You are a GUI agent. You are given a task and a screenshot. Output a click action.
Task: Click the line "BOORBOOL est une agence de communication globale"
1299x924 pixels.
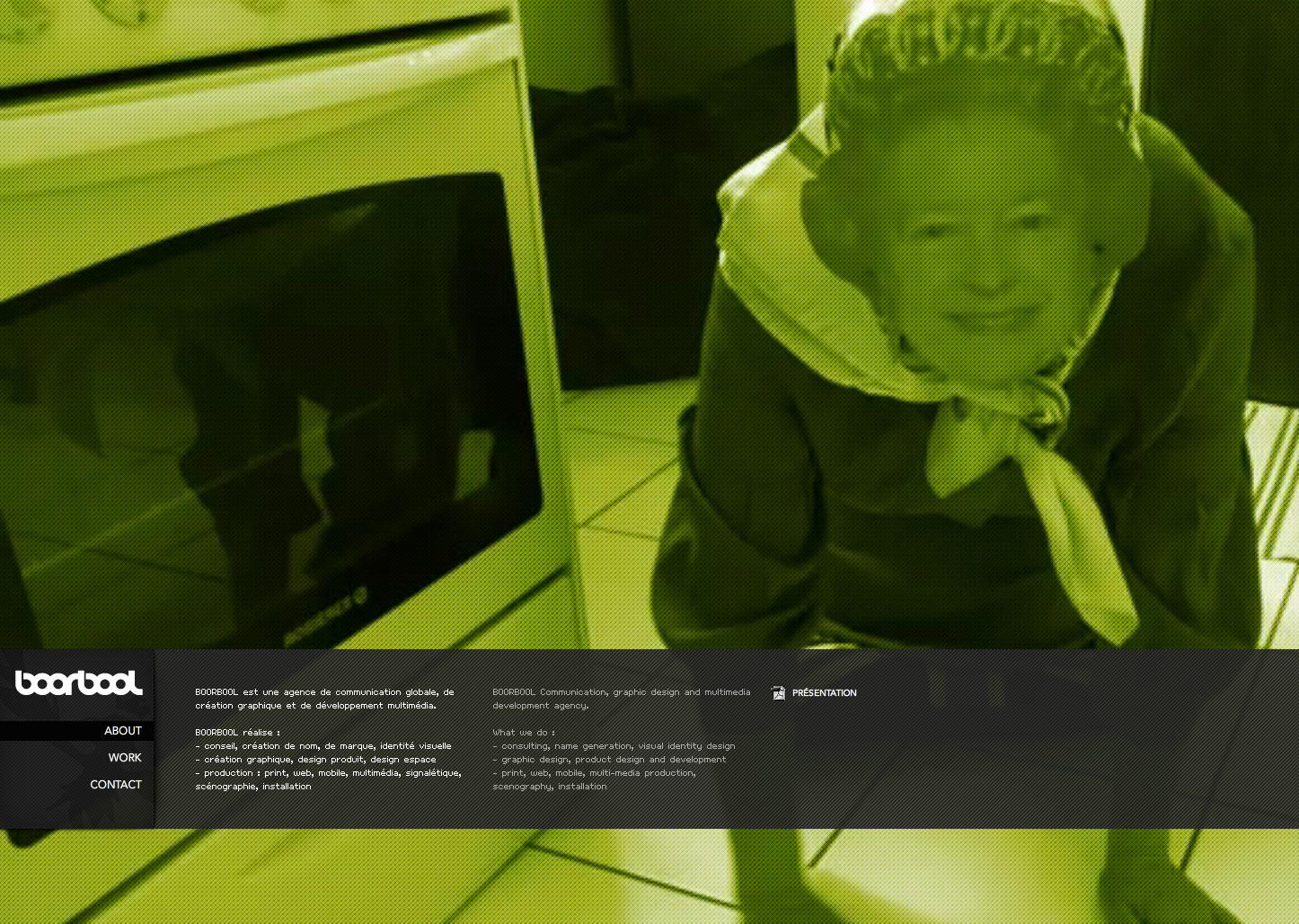[x=324, y=692]
